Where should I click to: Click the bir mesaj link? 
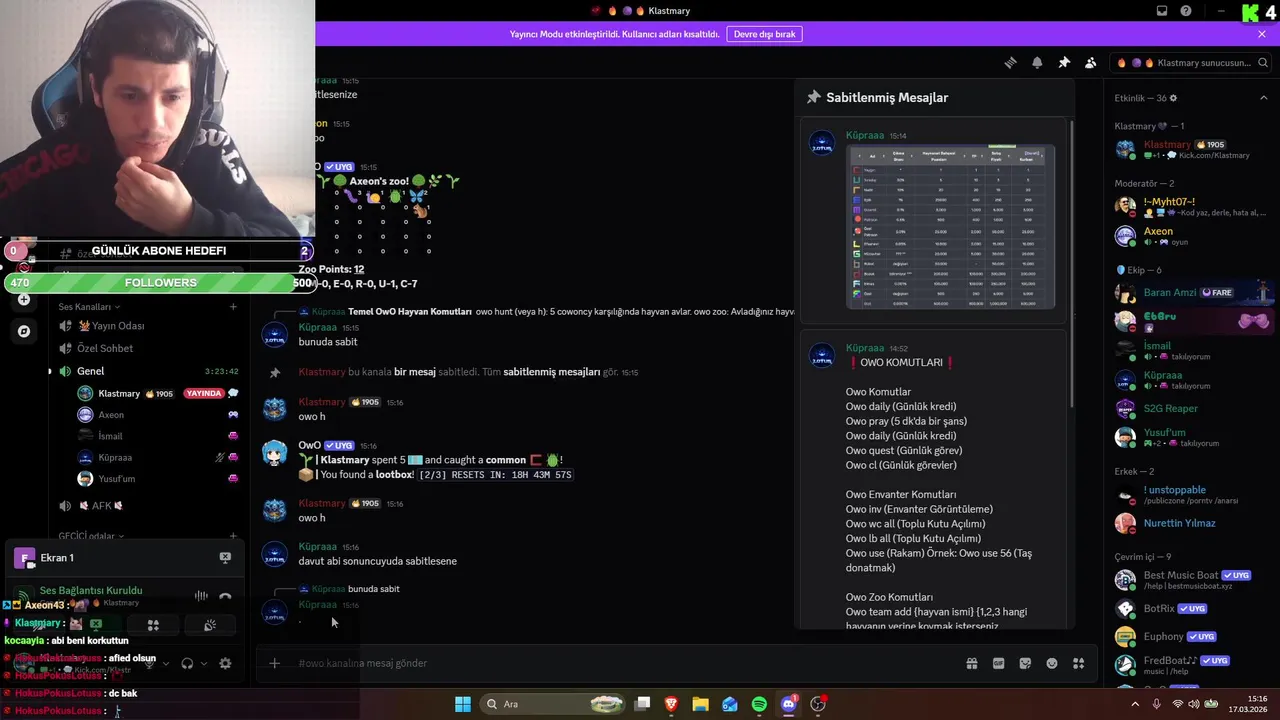click(x=415, y=372)
